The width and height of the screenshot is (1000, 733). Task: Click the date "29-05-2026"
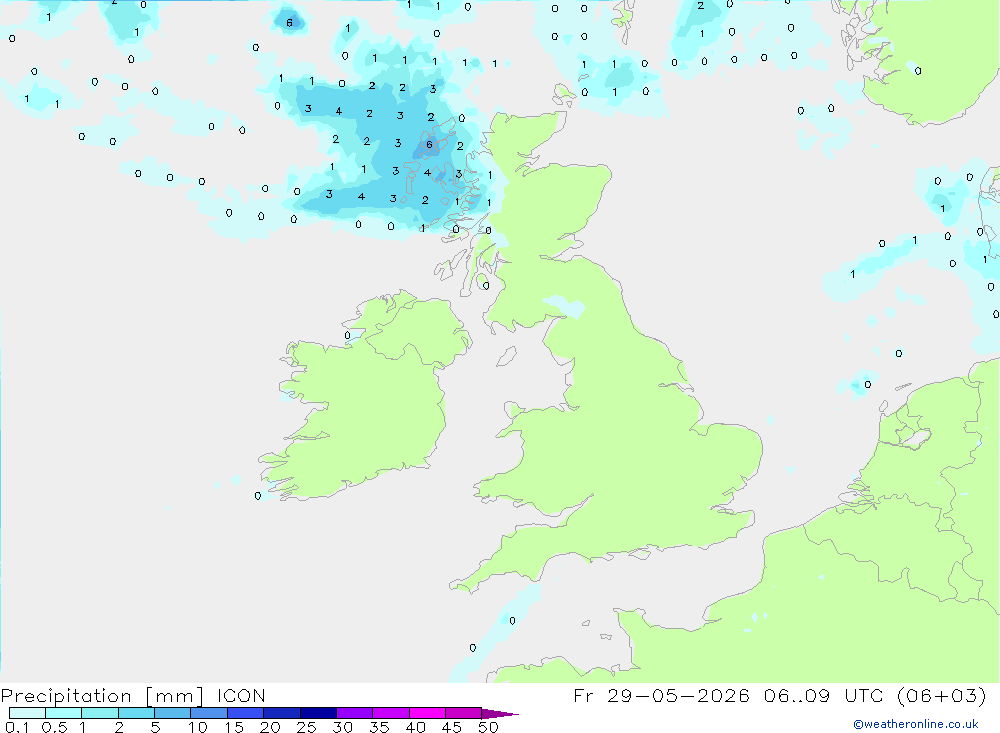point(678,695)
